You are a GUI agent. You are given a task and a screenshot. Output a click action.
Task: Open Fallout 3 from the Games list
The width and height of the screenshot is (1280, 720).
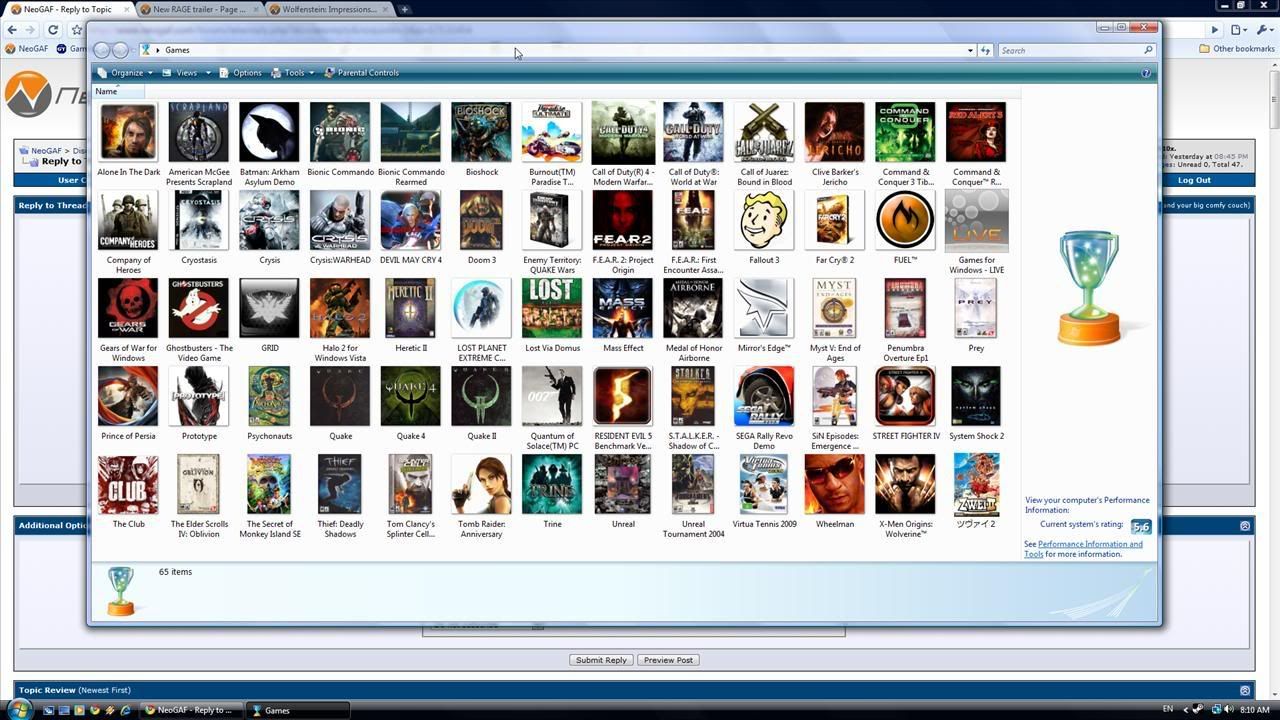point(763,219)
